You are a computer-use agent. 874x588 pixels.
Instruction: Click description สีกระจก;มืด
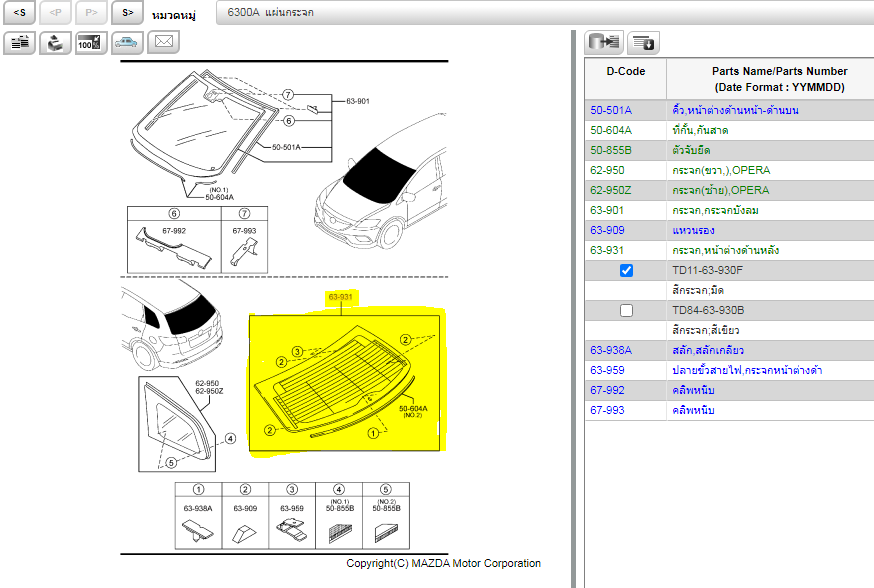[698, 290]
